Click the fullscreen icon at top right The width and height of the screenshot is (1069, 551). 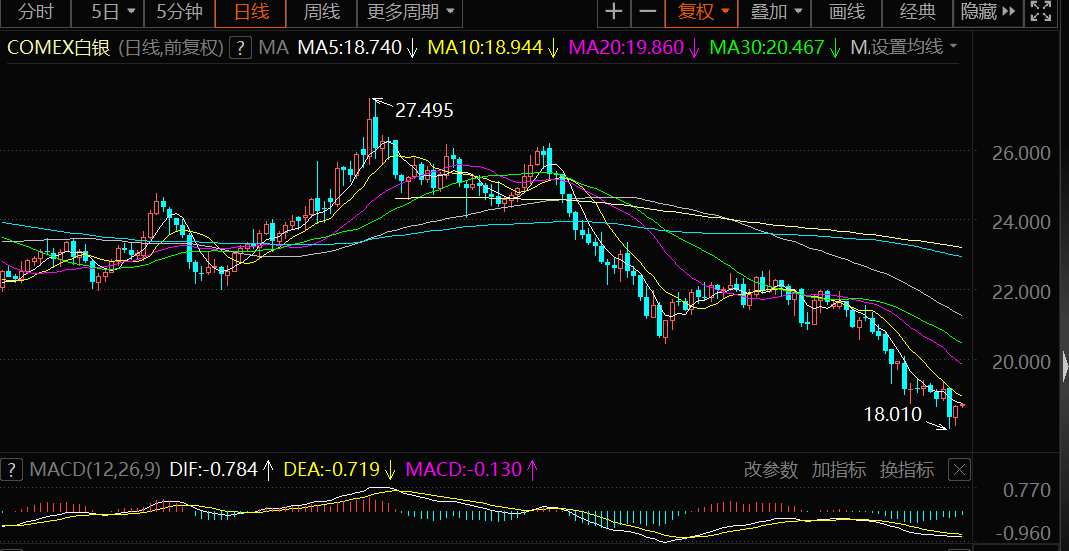coord(1044,13)
